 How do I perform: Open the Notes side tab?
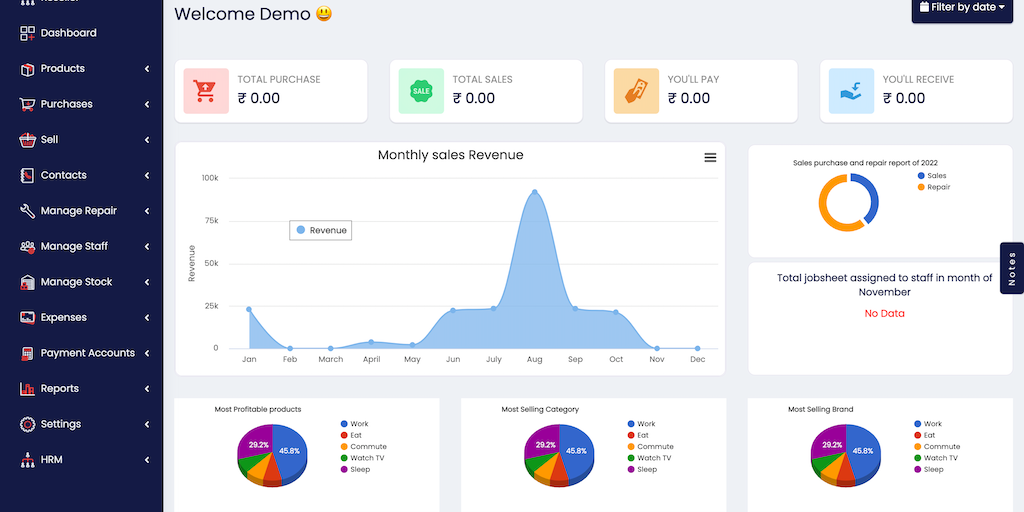[x=1011, y=268]
